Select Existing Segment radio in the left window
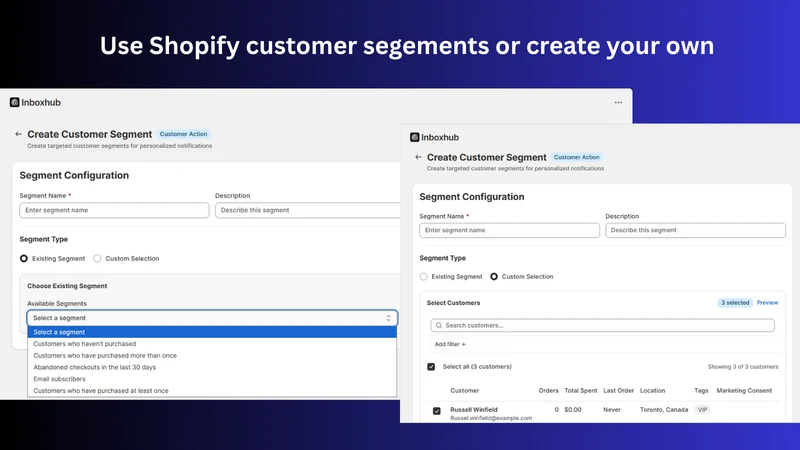 [24, 259]
